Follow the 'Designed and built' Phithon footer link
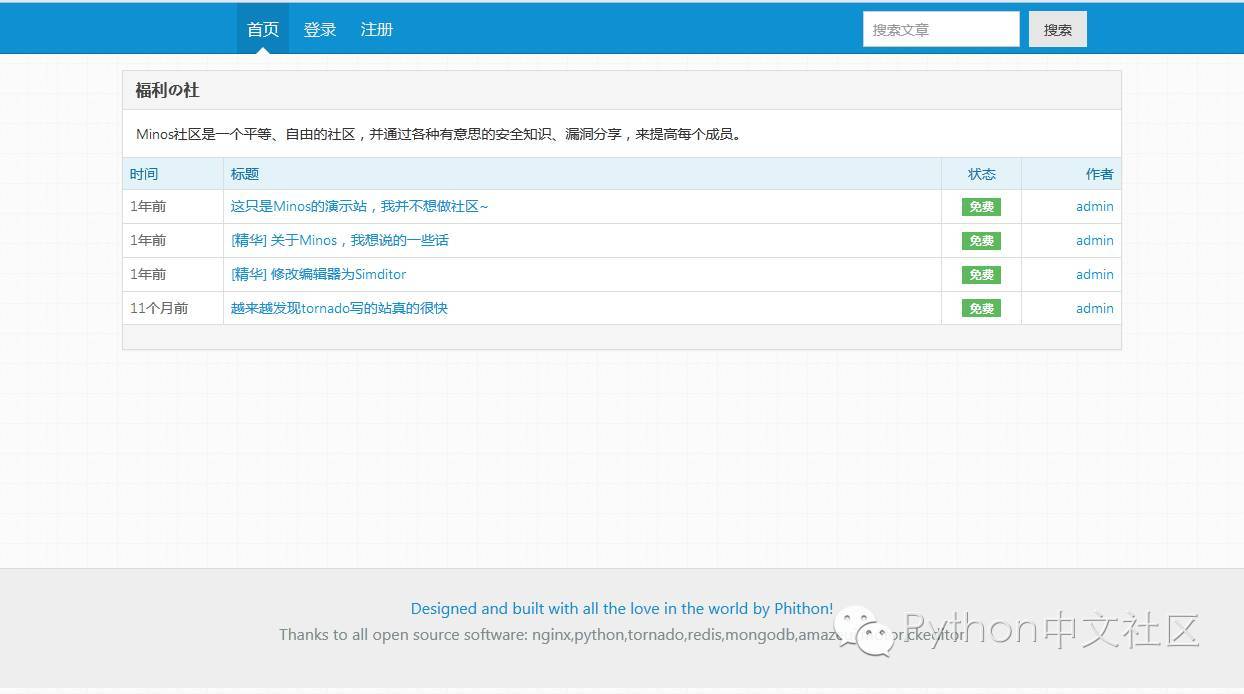Screen dimensions: 1244x694 click(x=621, y=608)
